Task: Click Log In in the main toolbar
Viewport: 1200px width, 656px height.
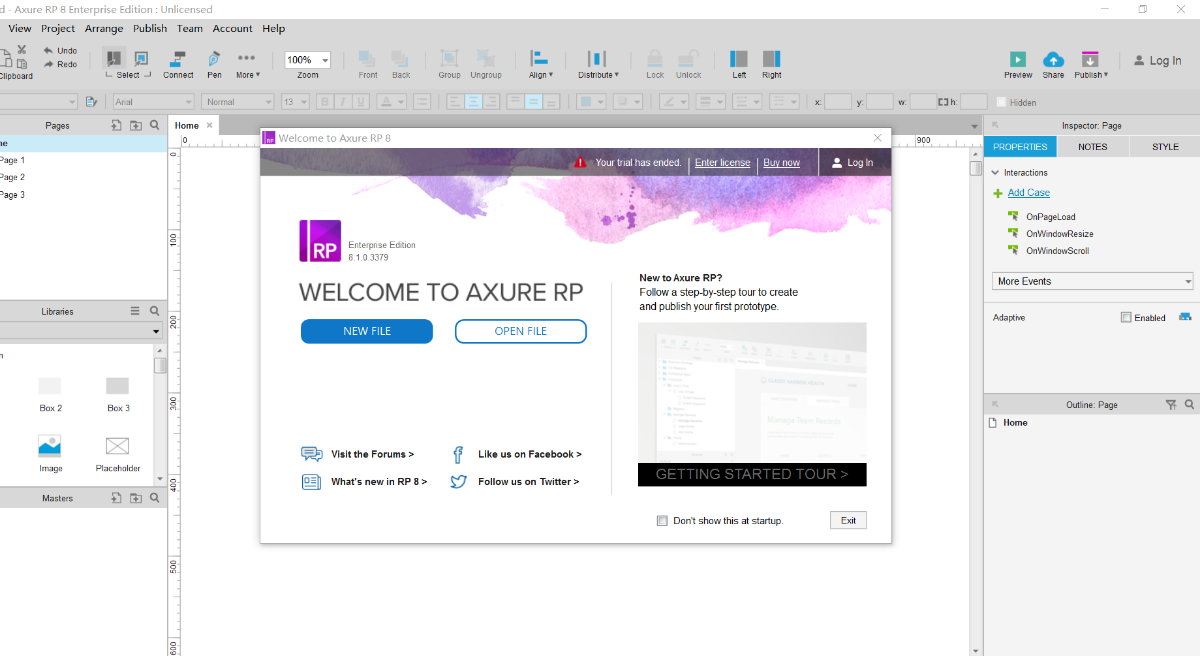Action: coord(1158,60)
